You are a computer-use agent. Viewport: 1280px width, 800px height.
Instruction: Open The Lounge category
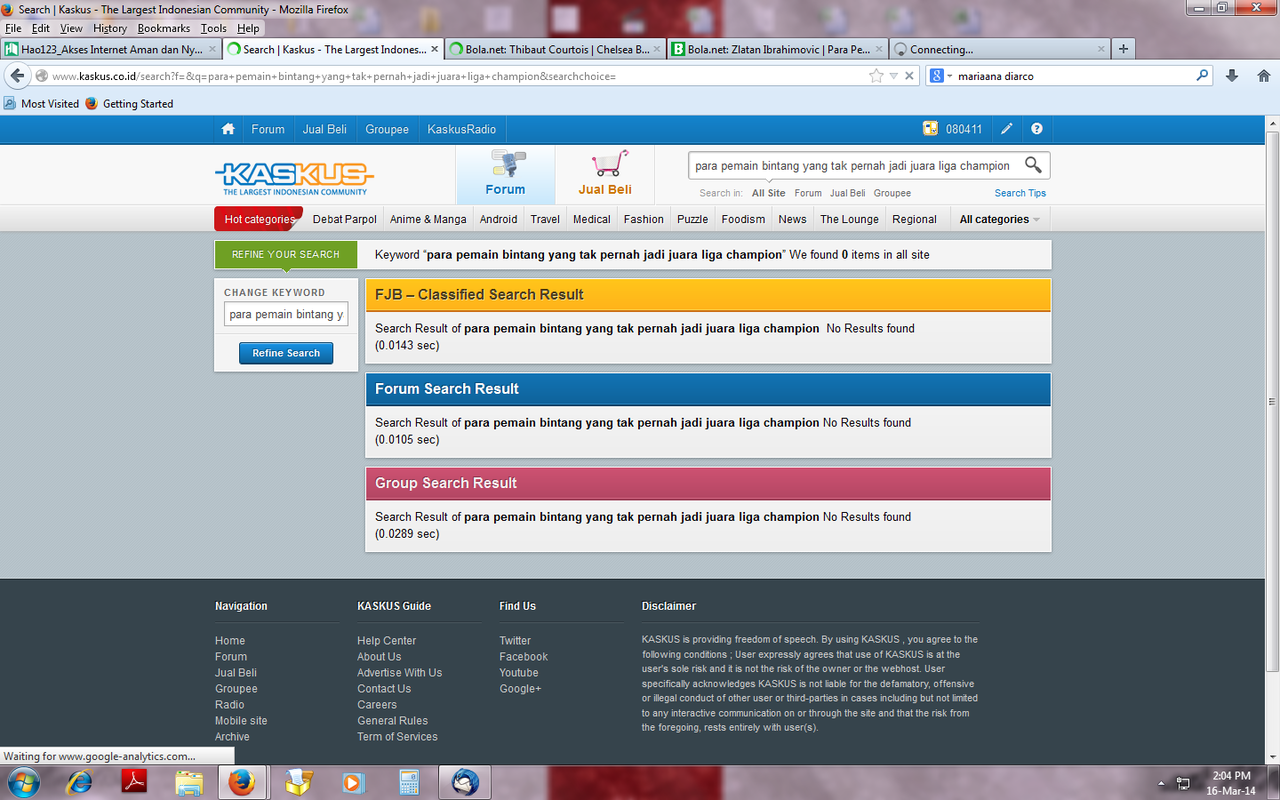(x=849, y=219)
